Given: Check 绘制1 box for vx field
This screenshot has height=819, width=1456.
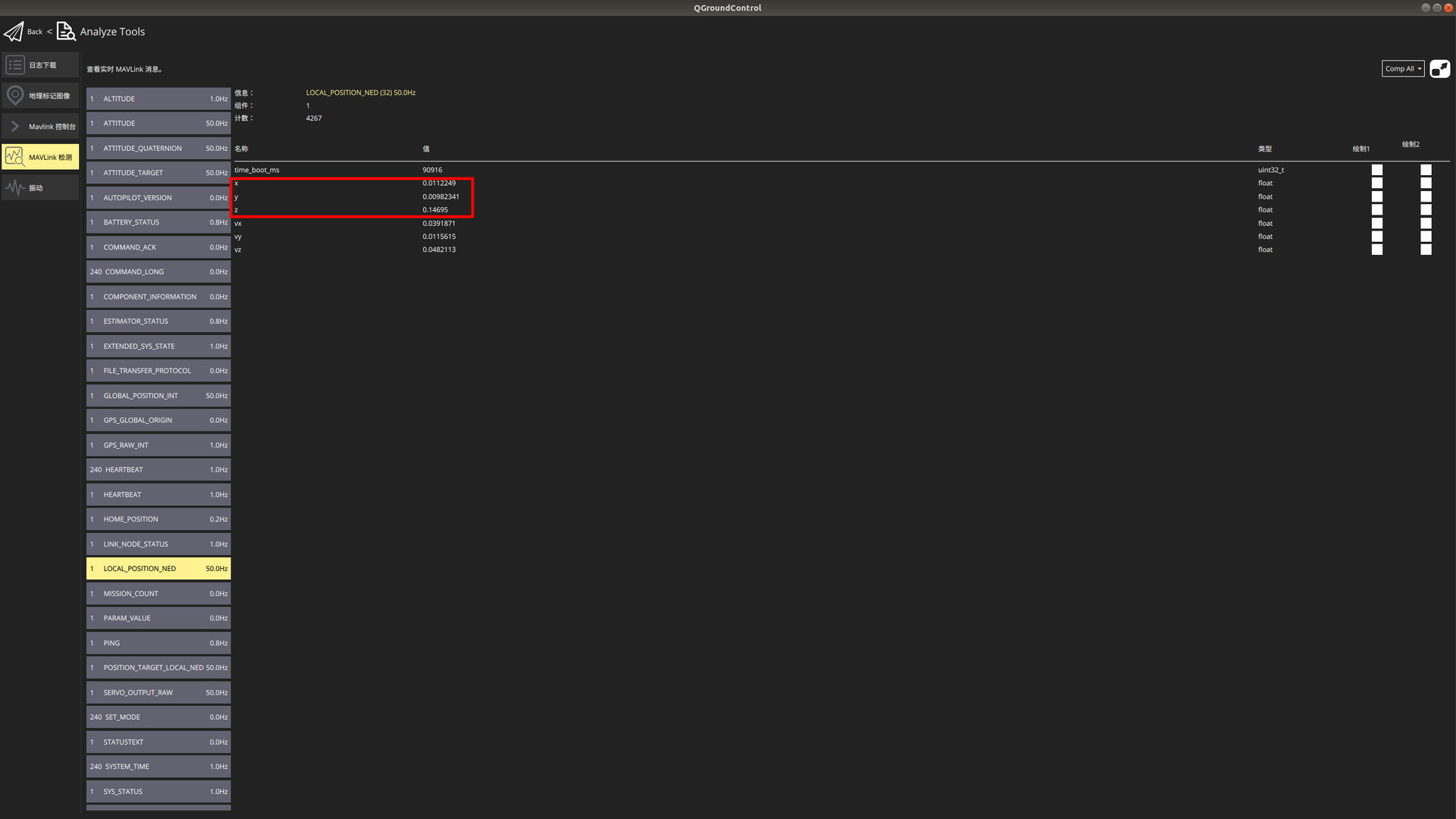Looking at the screenshot, I should [x=1376, y=223].
